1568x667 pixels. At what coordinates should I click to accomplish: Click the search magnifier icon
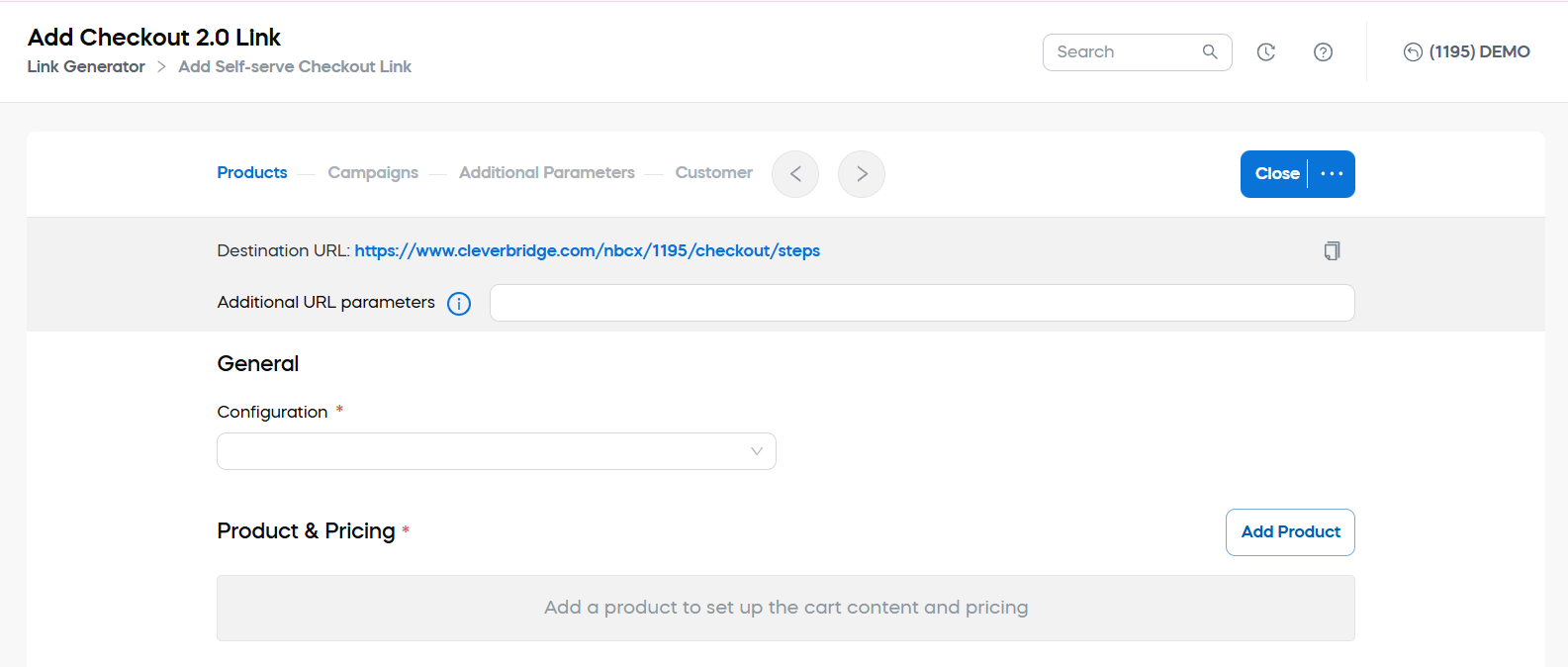(1209, 51)
